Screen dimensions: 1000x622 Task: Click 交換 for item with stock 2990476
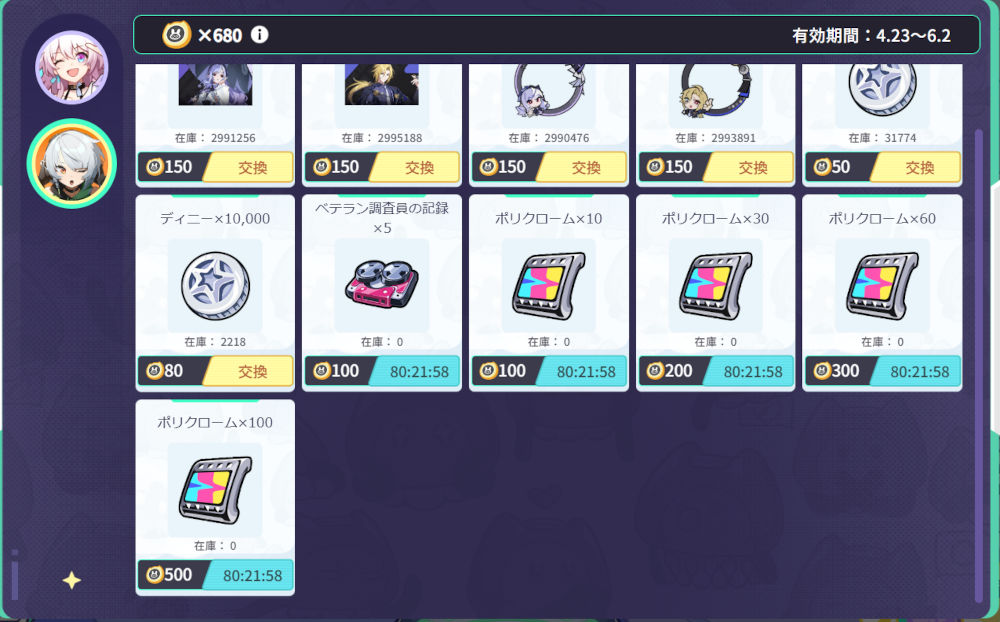(x=582, y=167)
